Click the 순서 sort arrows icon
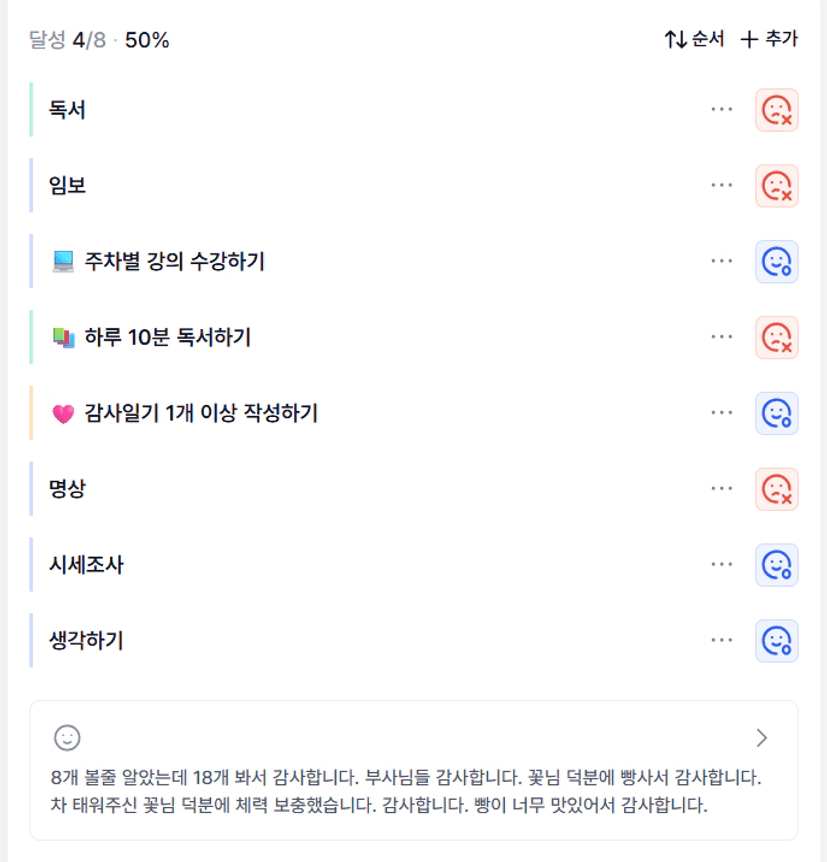The width and height of the screenshot is (827, 862). click(676, 40)
